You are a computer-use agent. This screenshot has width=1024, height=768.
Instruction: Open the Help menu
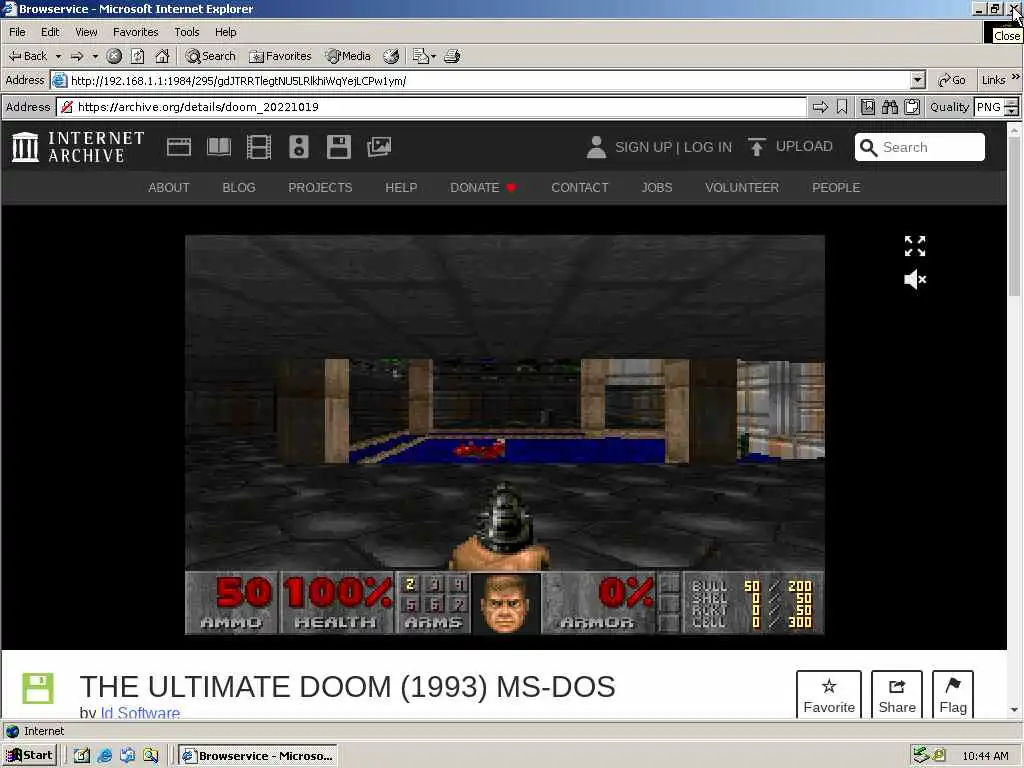coord(226,32)
